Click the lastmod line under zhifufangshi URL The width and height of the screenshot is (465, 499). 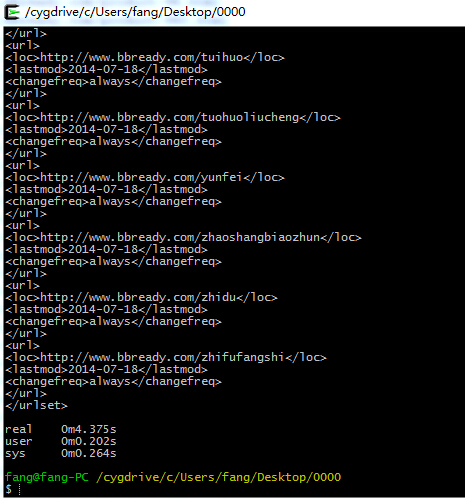pyautogui.click(x=106, y=369)
